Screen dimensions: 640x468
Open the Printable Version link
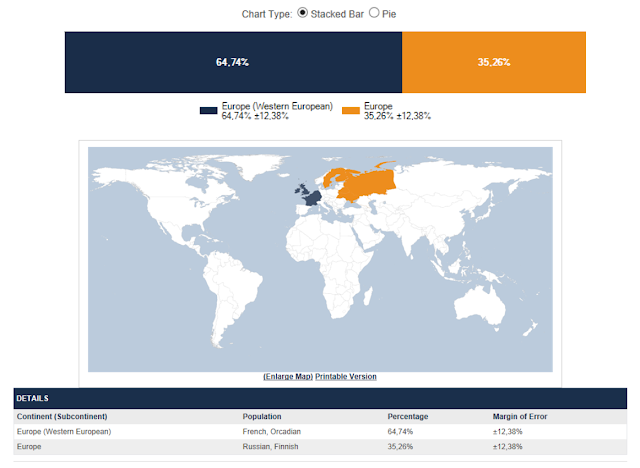pos(346,377)
